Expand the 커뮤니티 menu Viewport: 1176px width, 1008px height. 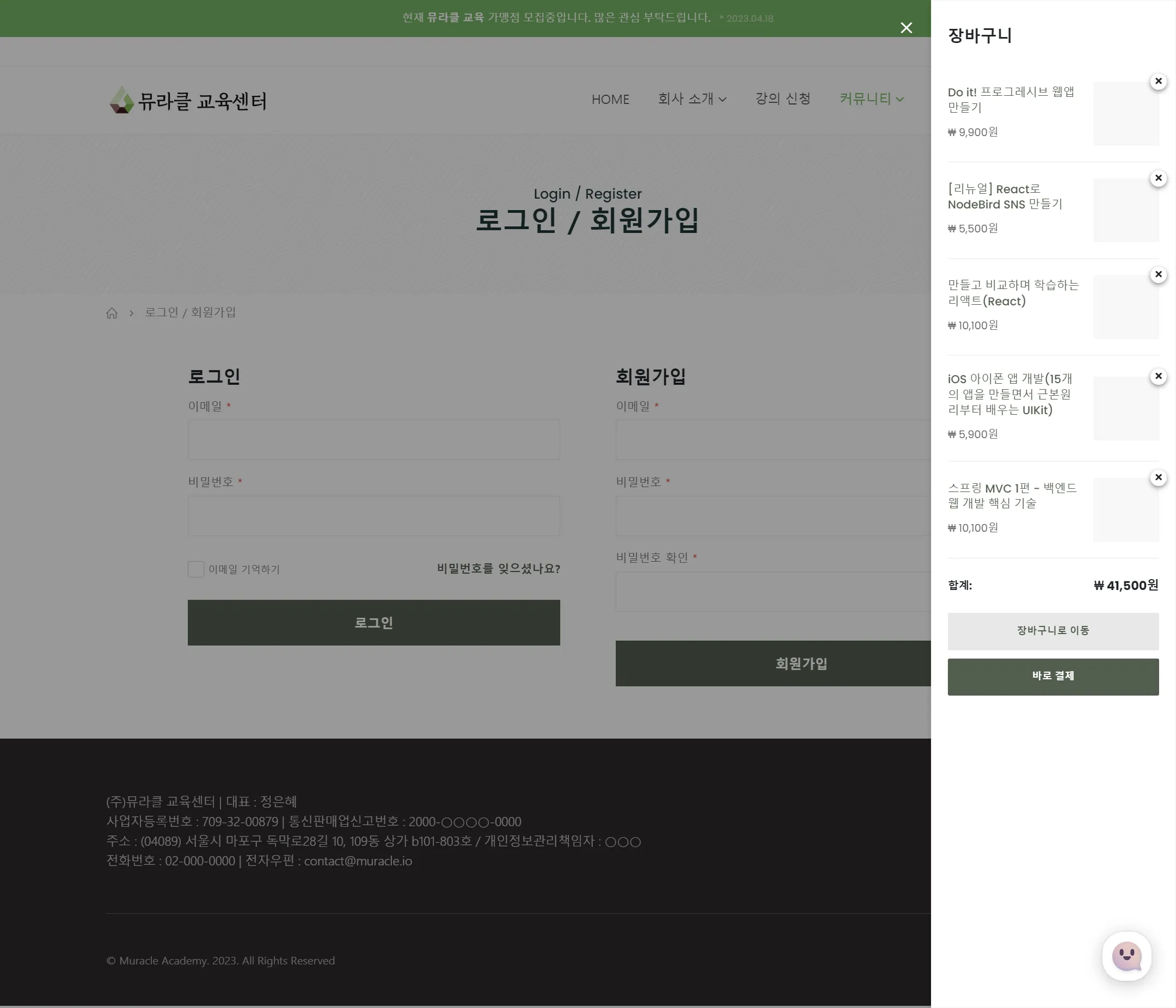click(x=871, y=99)
